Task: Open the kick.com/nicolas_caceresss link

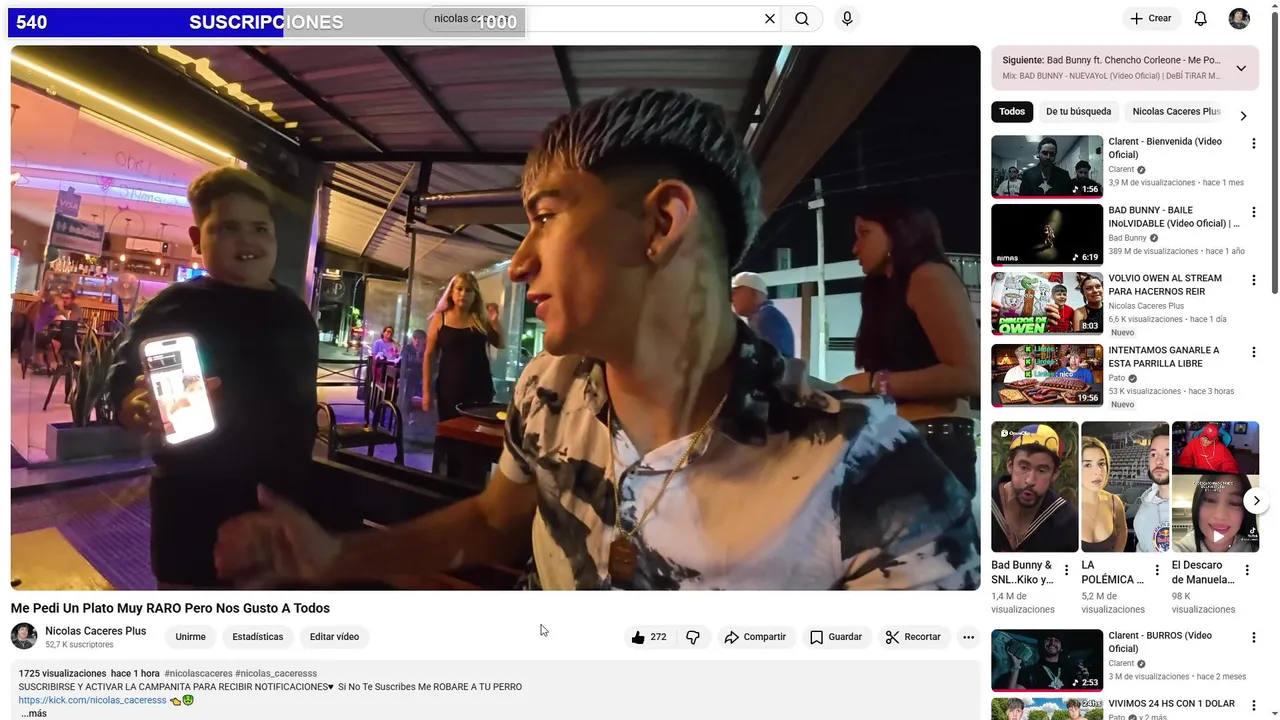Action: [x=92, y=700]
